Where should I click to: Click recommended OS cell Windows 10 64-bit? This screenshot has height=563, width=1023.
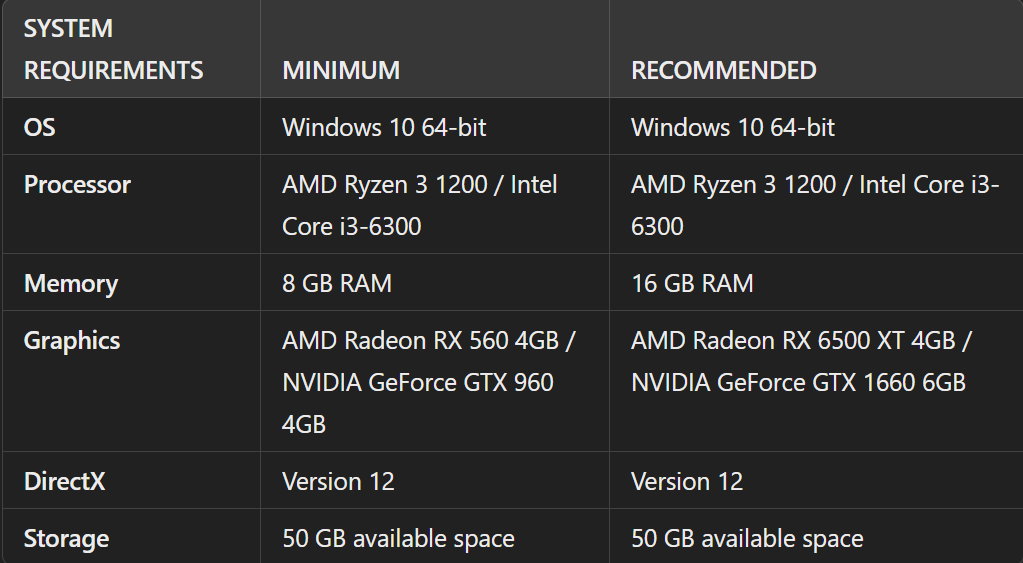[733, 127]
